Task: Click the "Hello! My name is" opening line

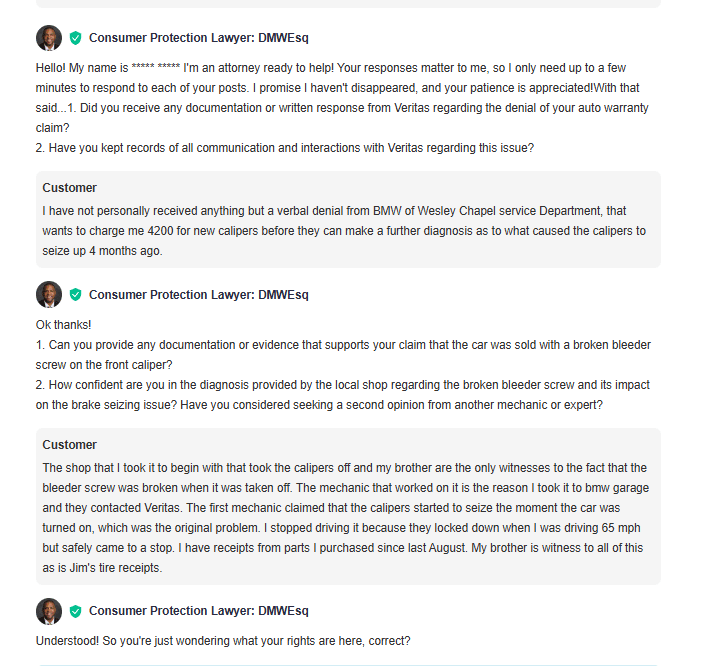Action: pyautogui.click(x=330, y=68)
